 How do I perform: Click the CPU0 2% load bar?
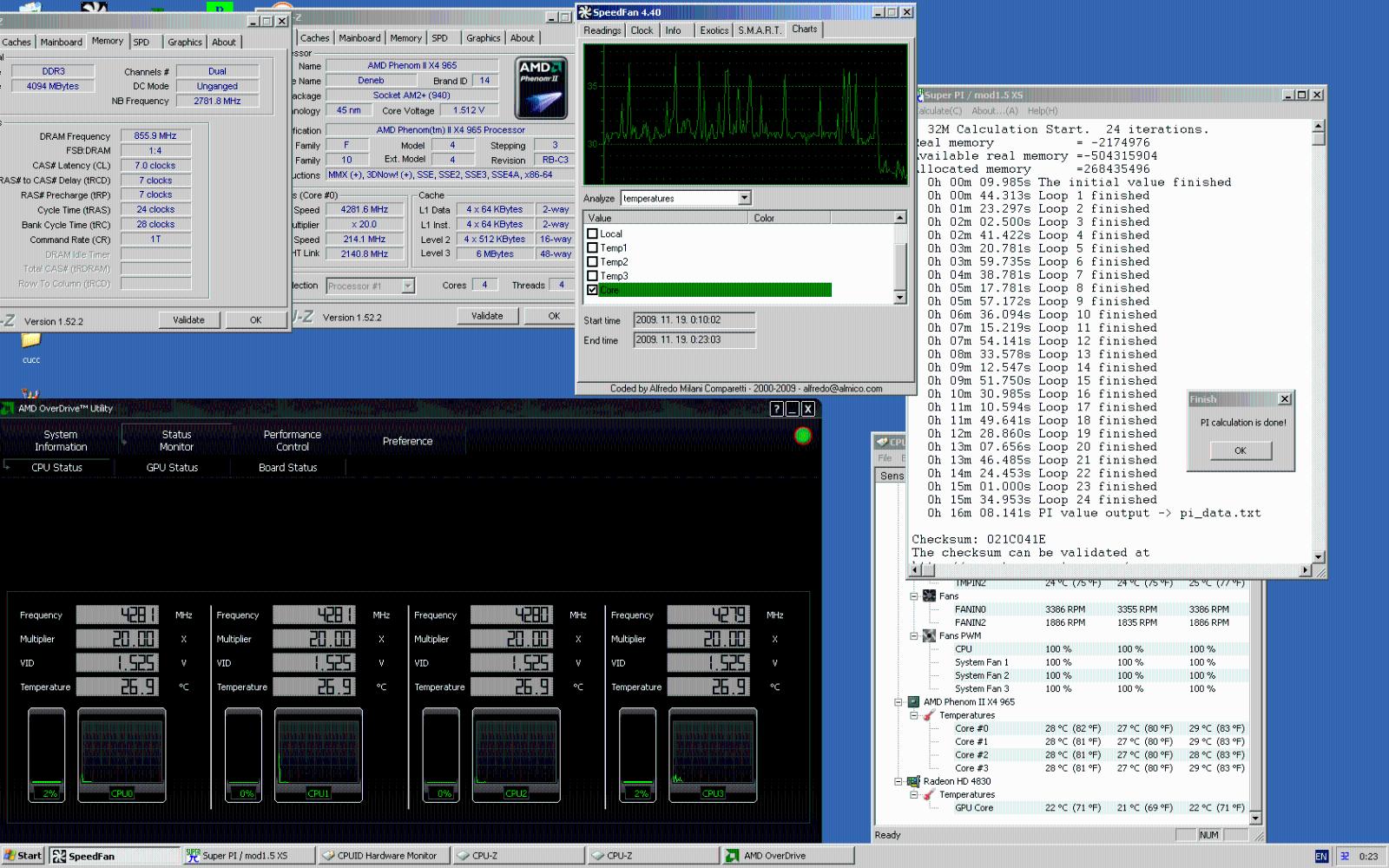pos(47,754)
